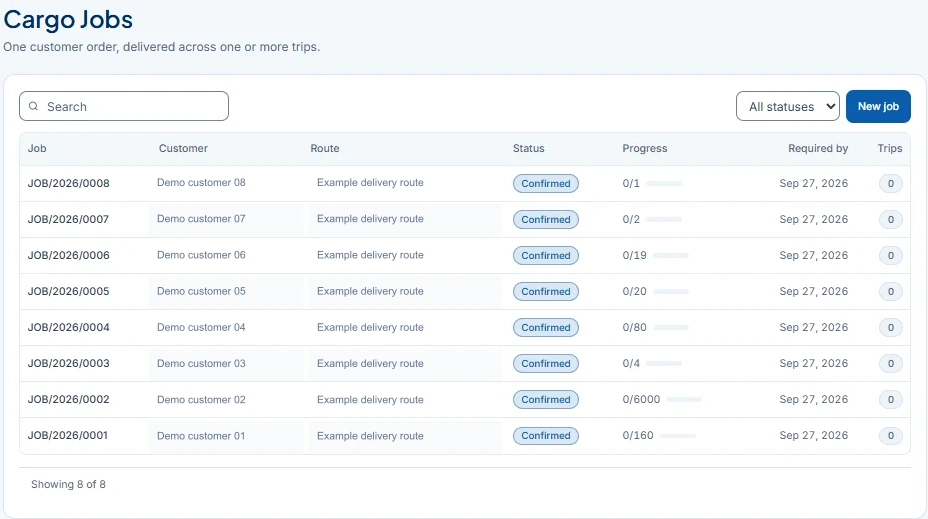Open job JOB/2026/0008

[69, 183]
